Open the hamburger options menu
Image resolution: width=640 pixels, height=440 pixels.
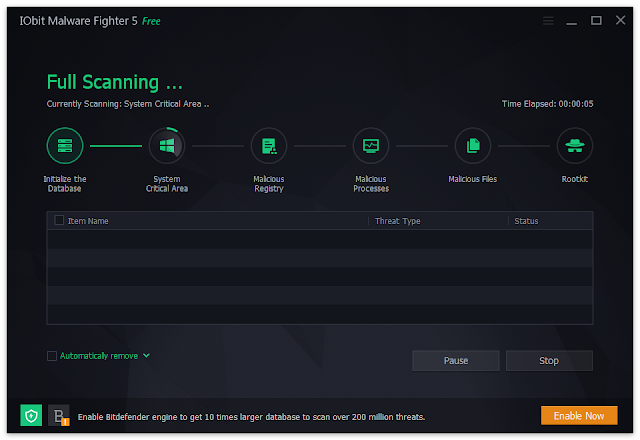tap(548, 20)
